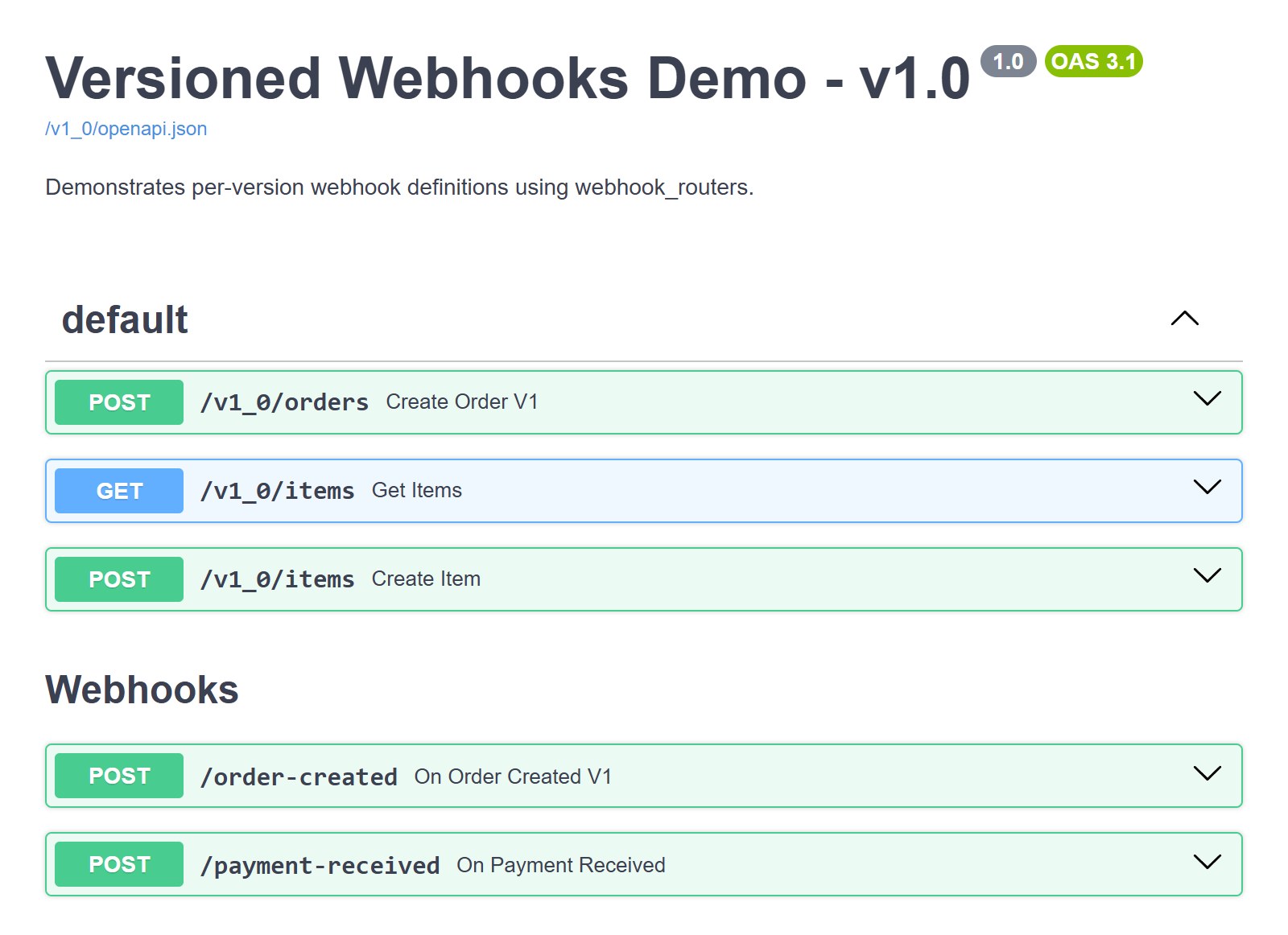Click POST badge for /order-created
The width and height of the screenshot is (1288, 935).
coord(119,776)
